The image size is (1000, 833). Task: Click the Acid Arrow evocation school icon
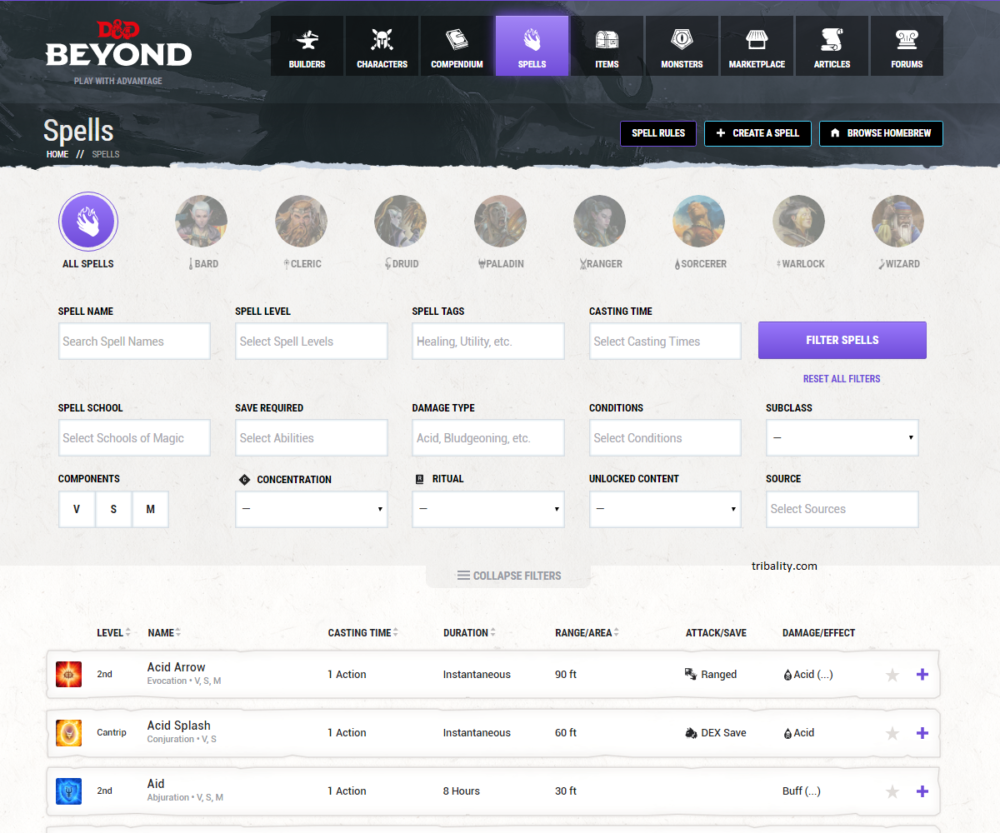(69, 674)
